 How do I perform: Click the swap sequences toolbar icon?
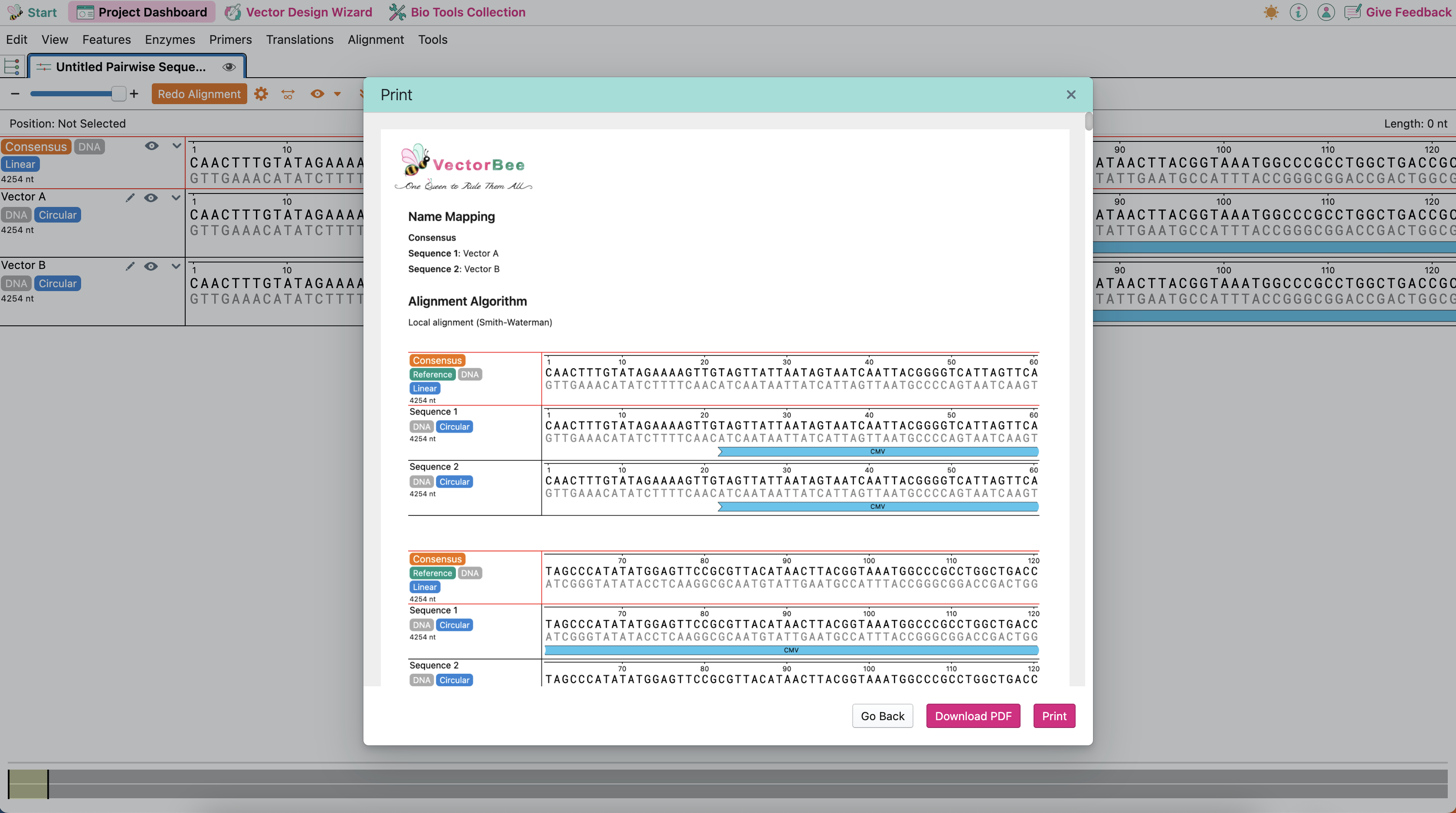[288, 94]
